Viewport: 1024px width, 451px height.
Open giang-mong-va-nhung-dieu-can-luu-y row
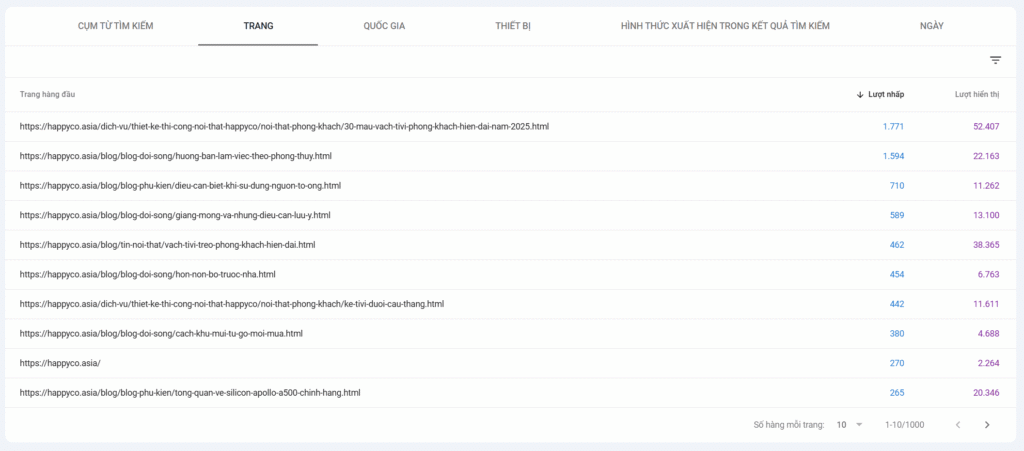coord(175,215)
